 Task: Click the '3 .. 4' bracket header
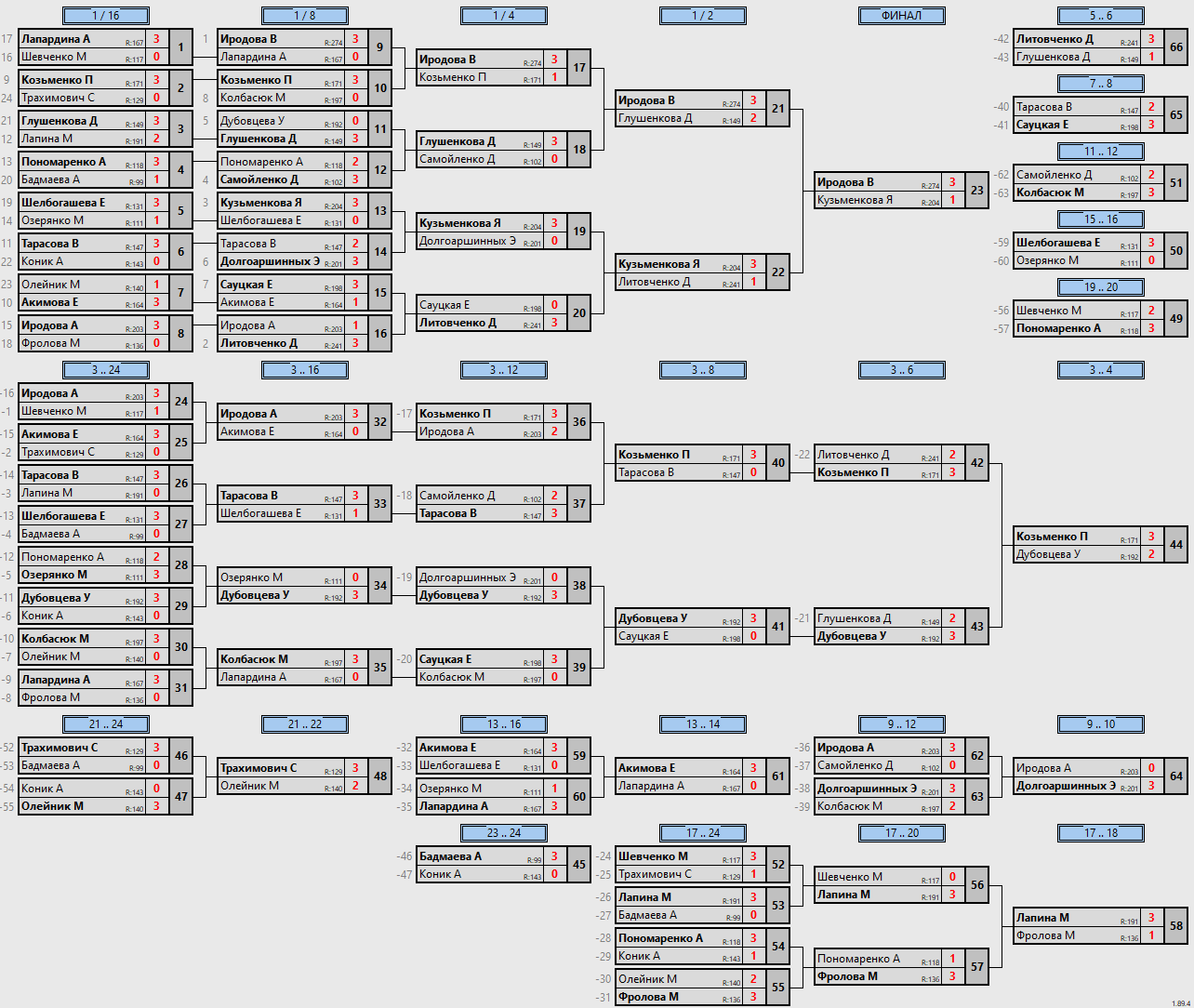[x=1101, y=370]
